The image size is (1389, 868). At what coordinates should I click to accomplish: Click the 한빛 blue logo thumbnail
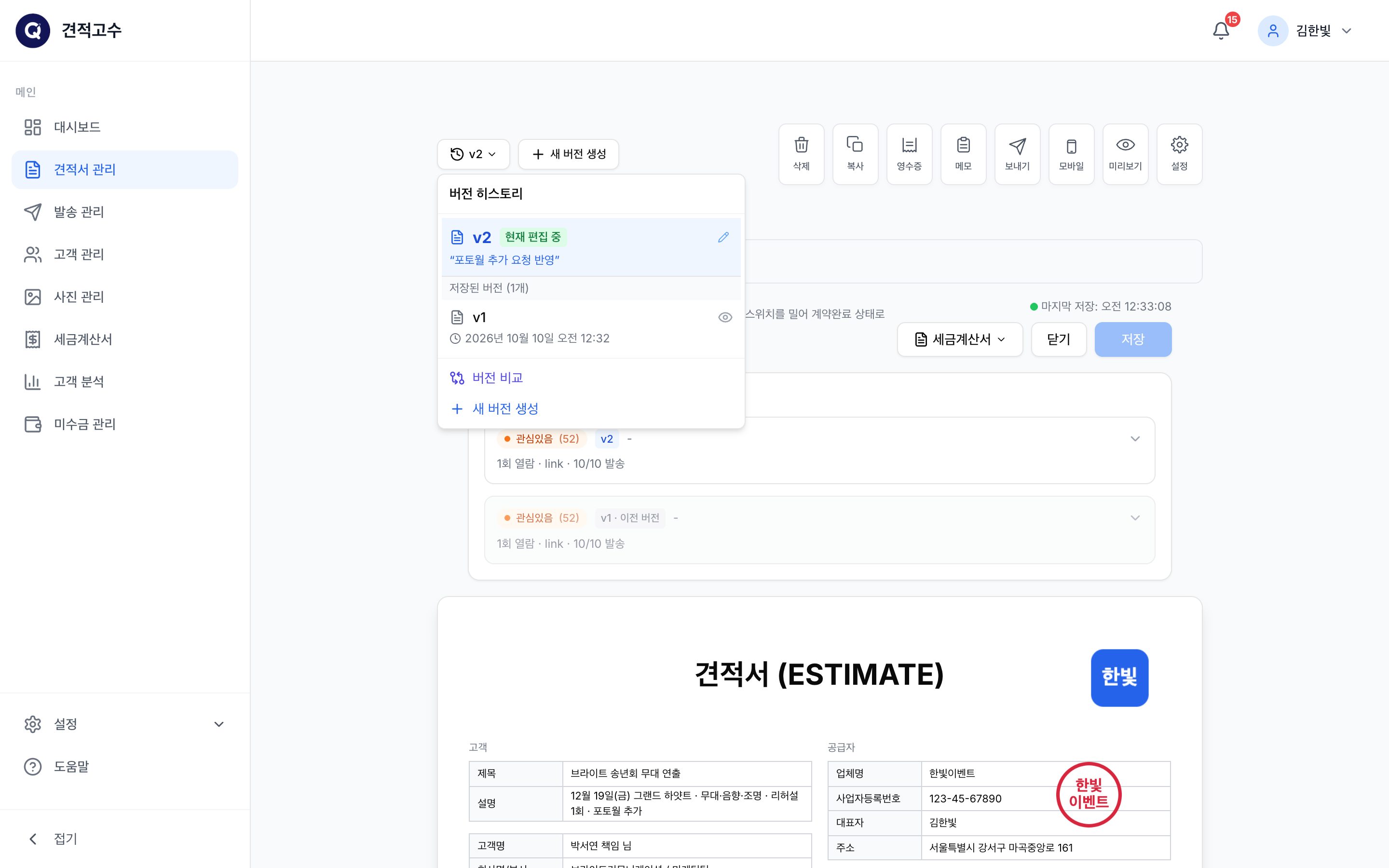coord(1119,678)
